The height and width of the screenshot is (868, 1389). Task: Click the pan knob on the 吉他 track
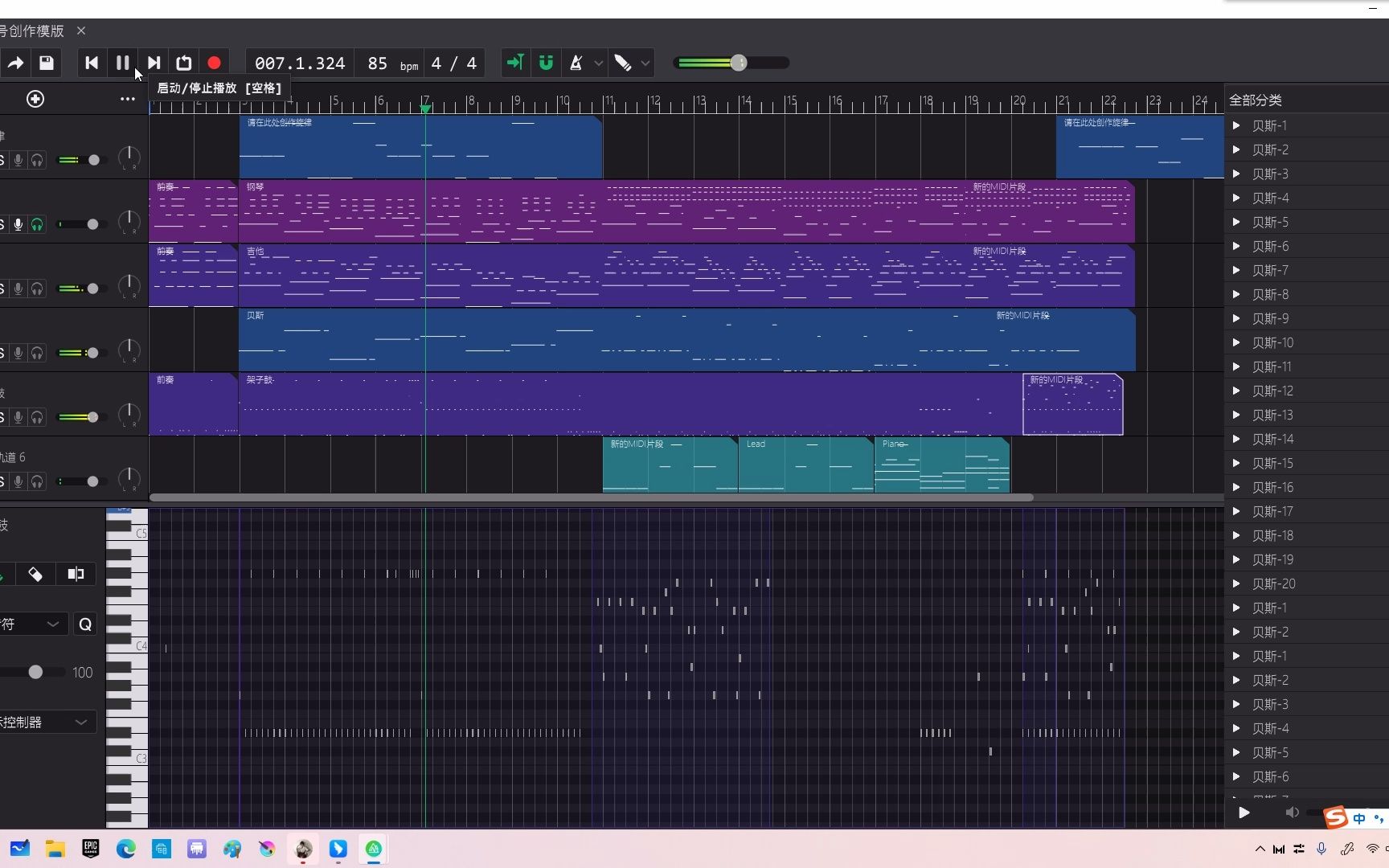pyautogui.click(x=129, y=285)
